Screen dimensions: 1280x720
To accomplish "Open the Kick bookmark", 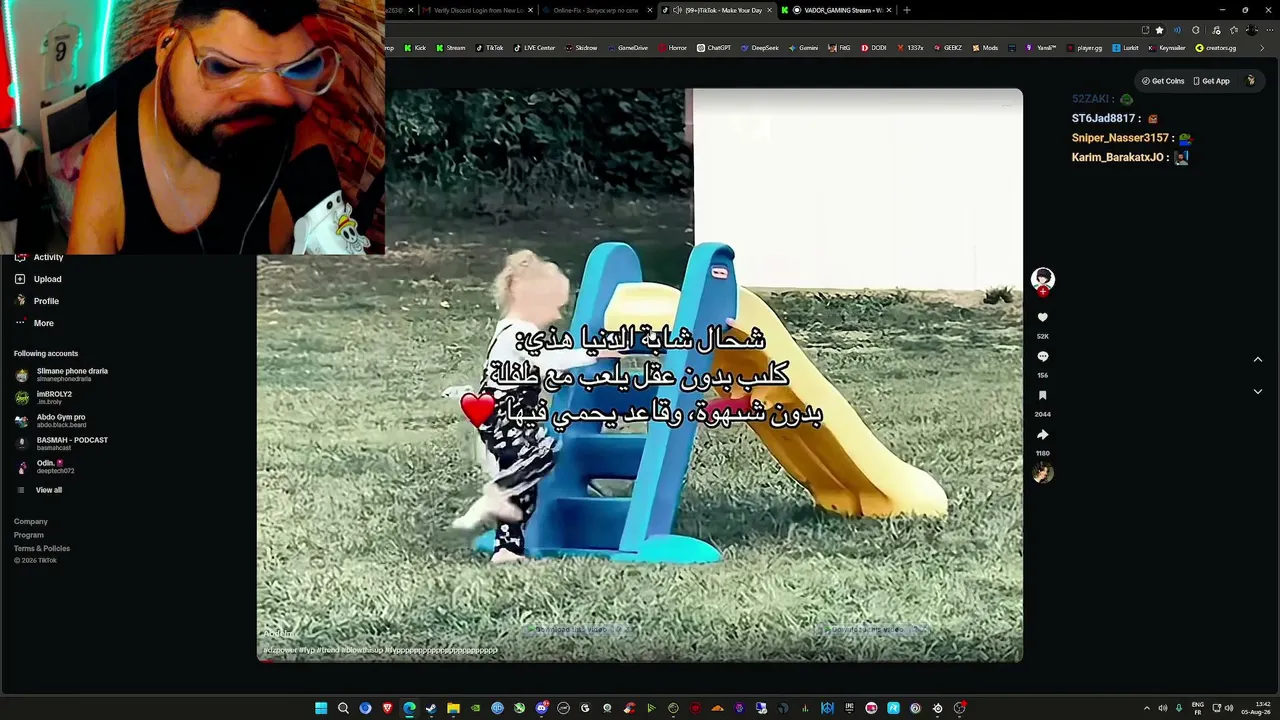I will pyautogui.click(x=415, y=48).
